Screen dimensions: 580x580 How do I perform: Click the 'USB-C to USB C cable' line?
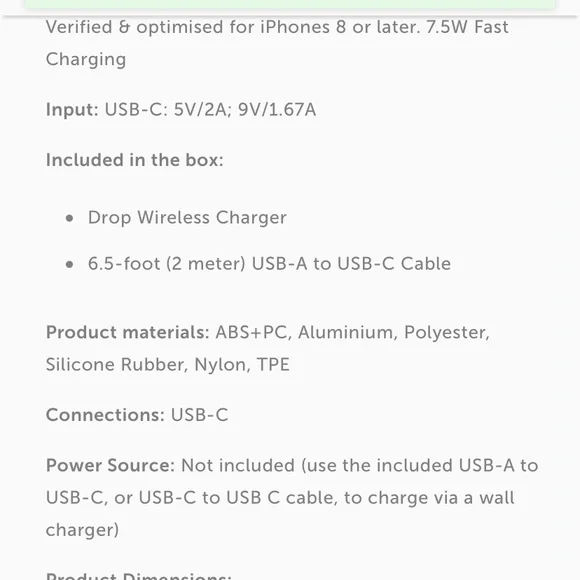tap(238, 498)
